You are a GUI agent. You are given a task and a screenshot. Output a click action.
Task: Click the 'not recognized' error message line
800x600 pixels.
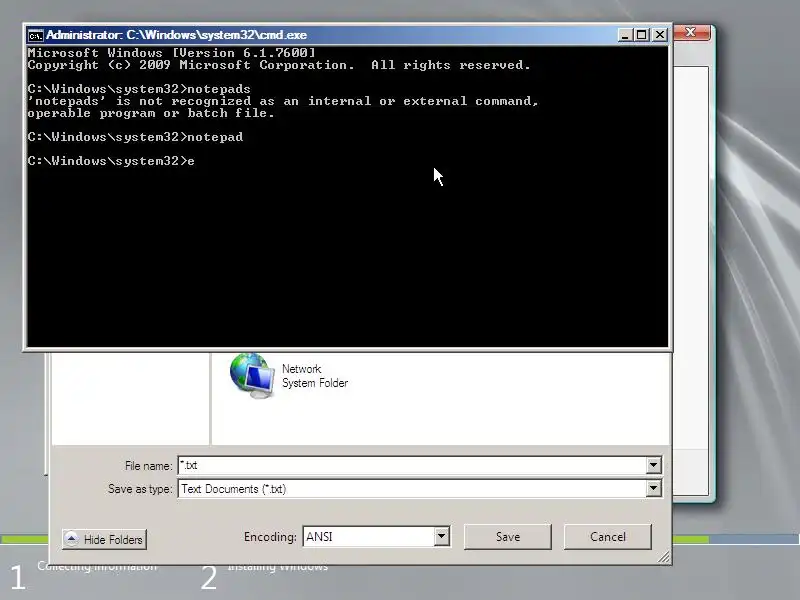point(283,101)
